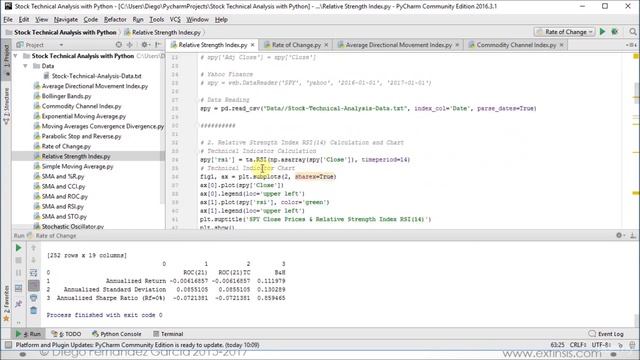The height and width of the screenshot is (360, 640).
Task: Collapse all in Project panel
Action: pos(130,45)
